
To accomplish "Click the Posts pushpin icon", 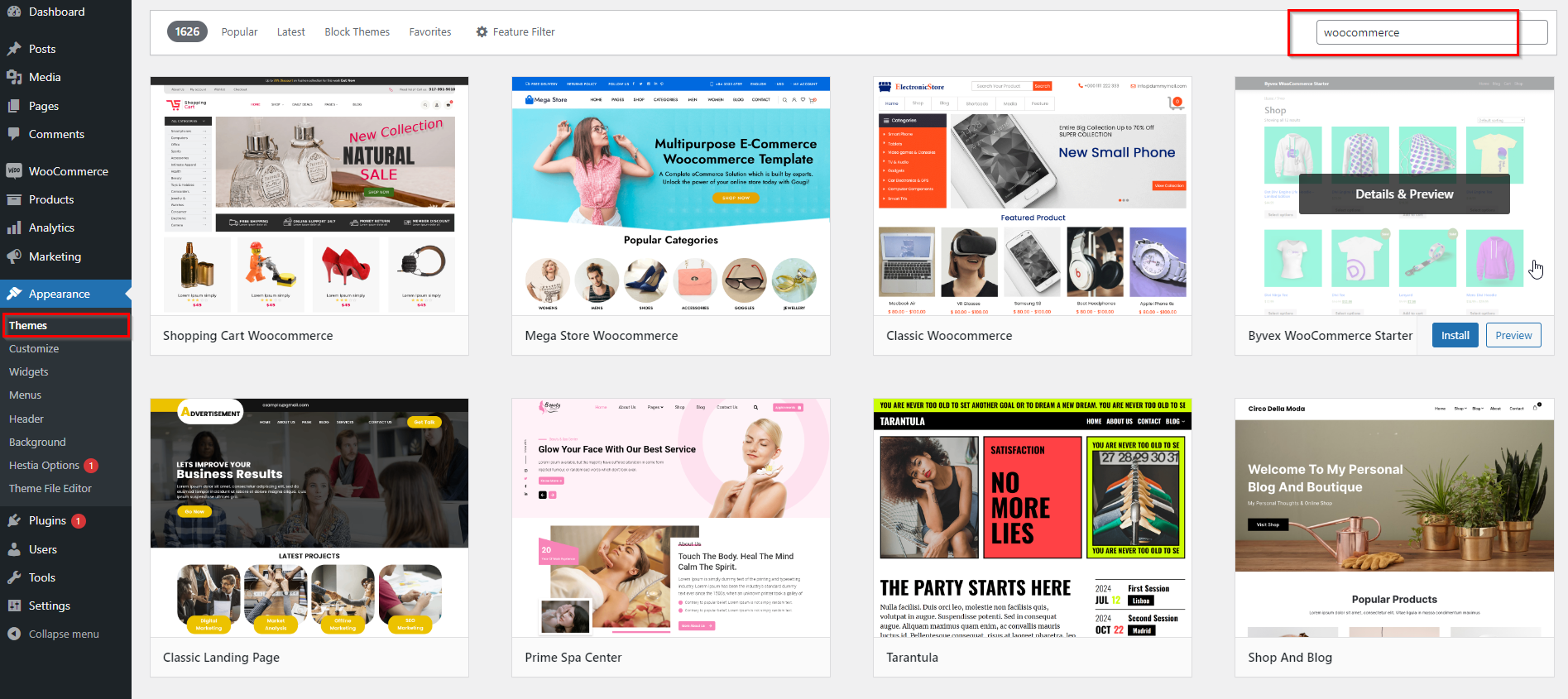I will pyautogui.click(x=14, y=49).
